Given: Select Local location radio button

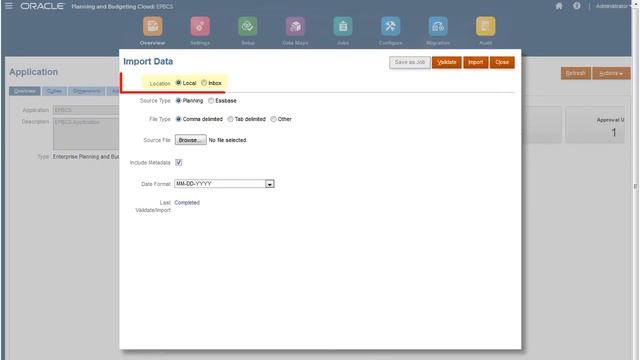Looking at the screenshot, I should coord(178,83).
